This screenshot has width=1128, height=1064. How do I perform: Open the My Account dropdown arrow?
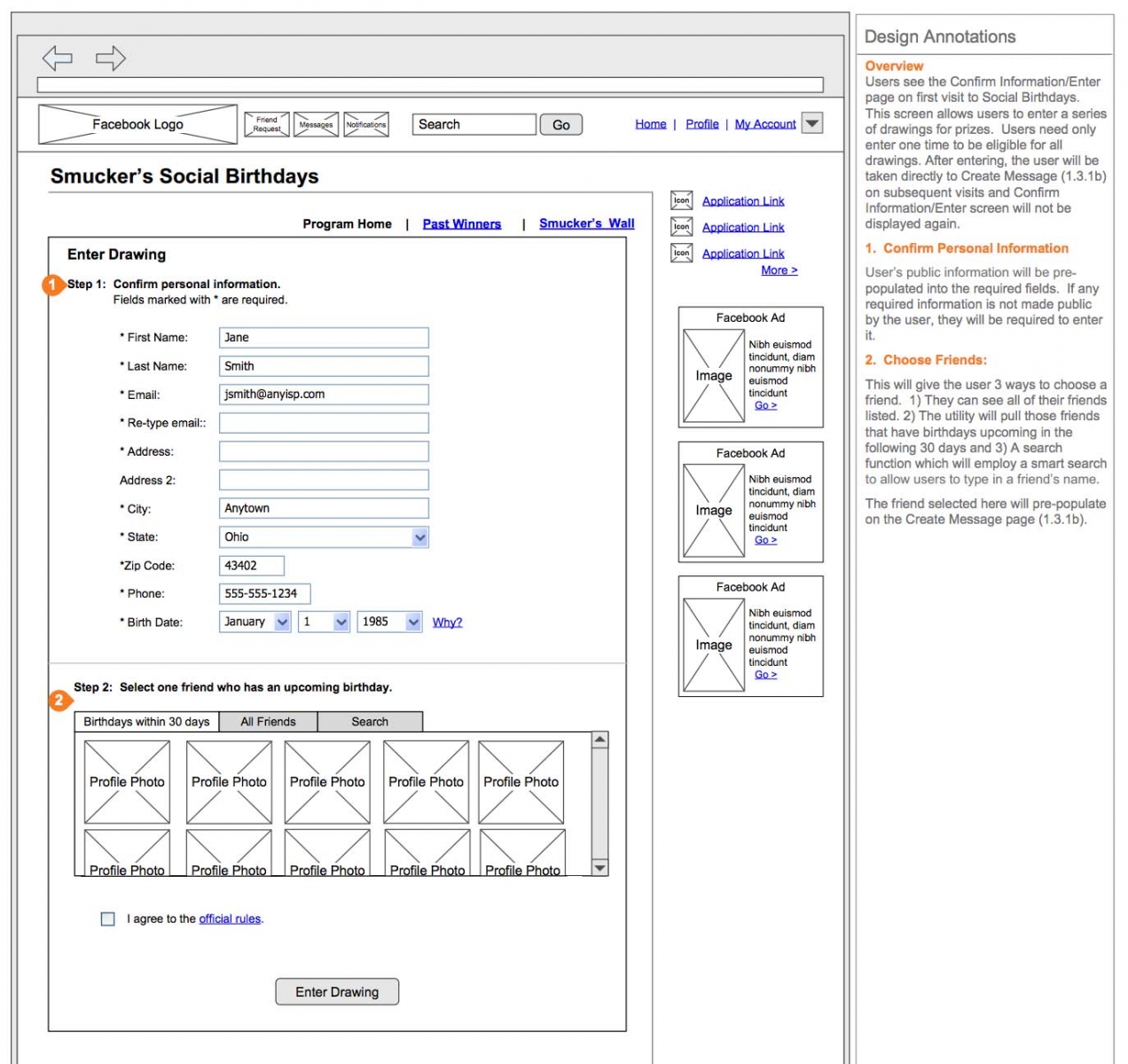click(811, 123)
